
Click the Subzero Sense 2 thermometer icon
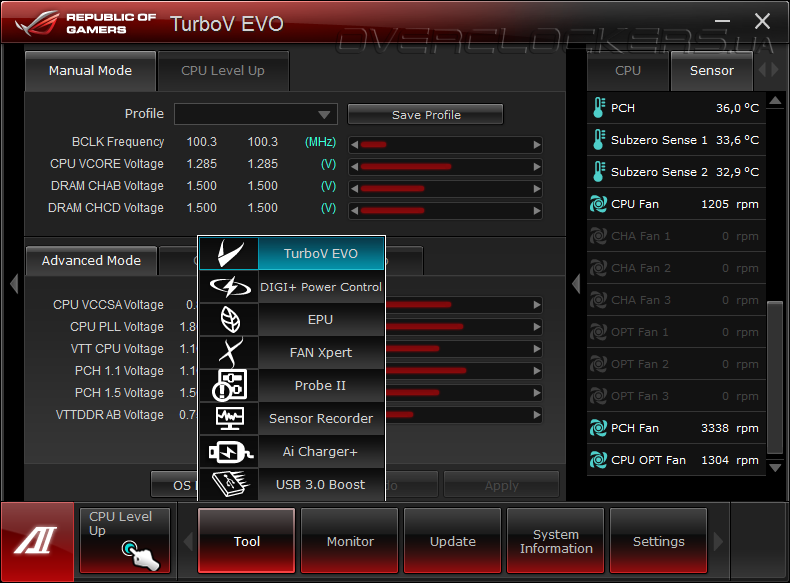point(599,172)
